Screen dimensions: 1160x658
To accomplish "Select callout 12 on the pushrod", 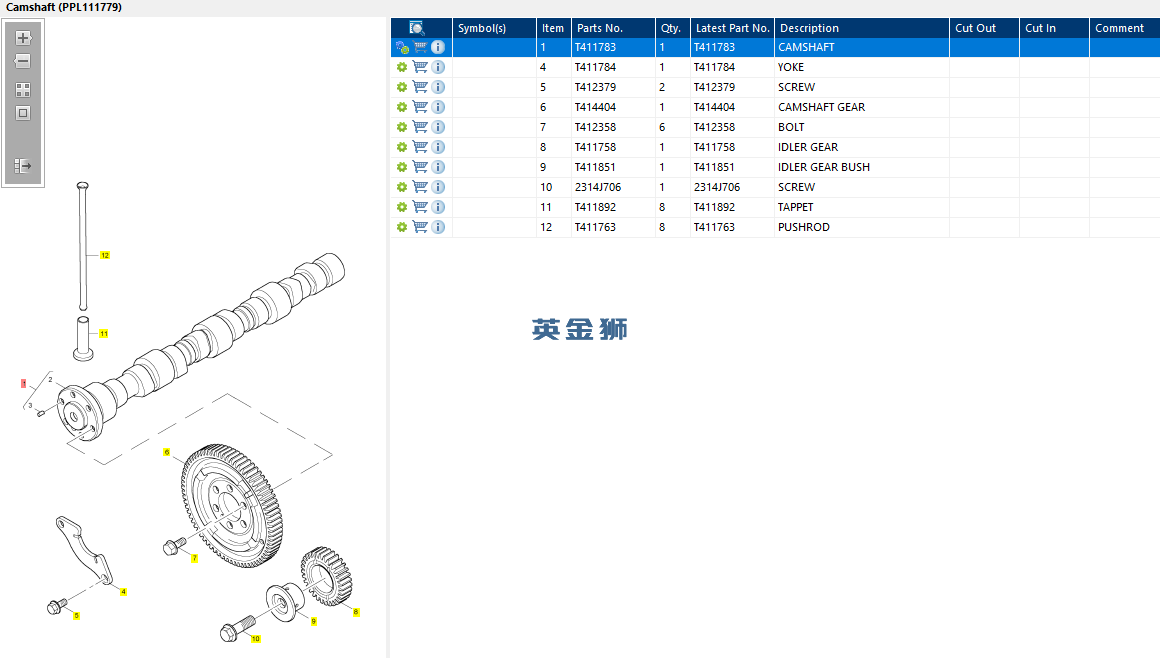I will tap(105, 255).
